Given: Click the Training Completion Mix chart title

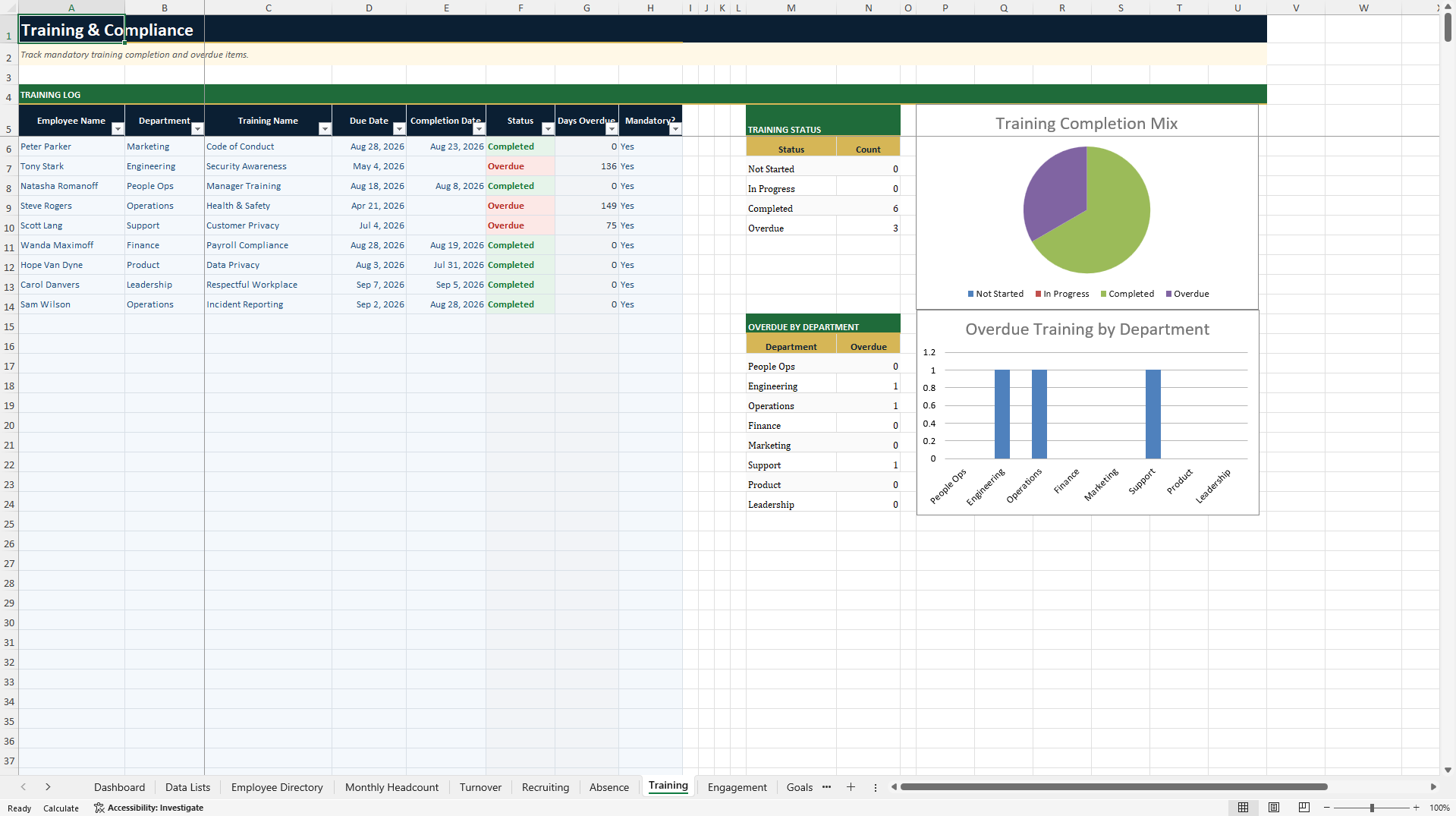Looking at the screenshot, I should point(1086,124).
